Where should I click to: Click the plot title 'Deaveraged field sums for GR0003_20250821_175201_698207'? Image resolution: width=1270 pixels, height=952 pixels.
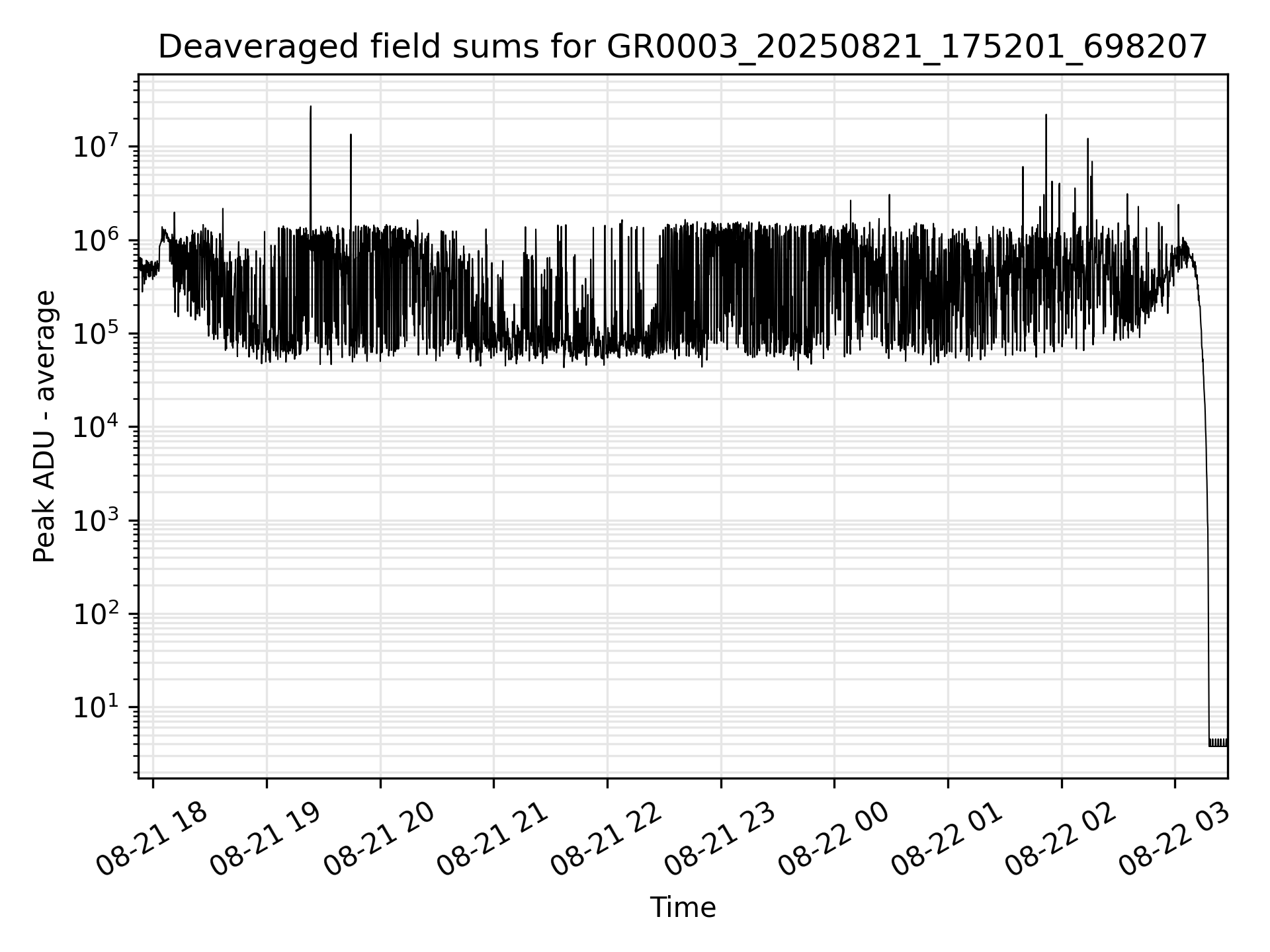tap(683, 48)
